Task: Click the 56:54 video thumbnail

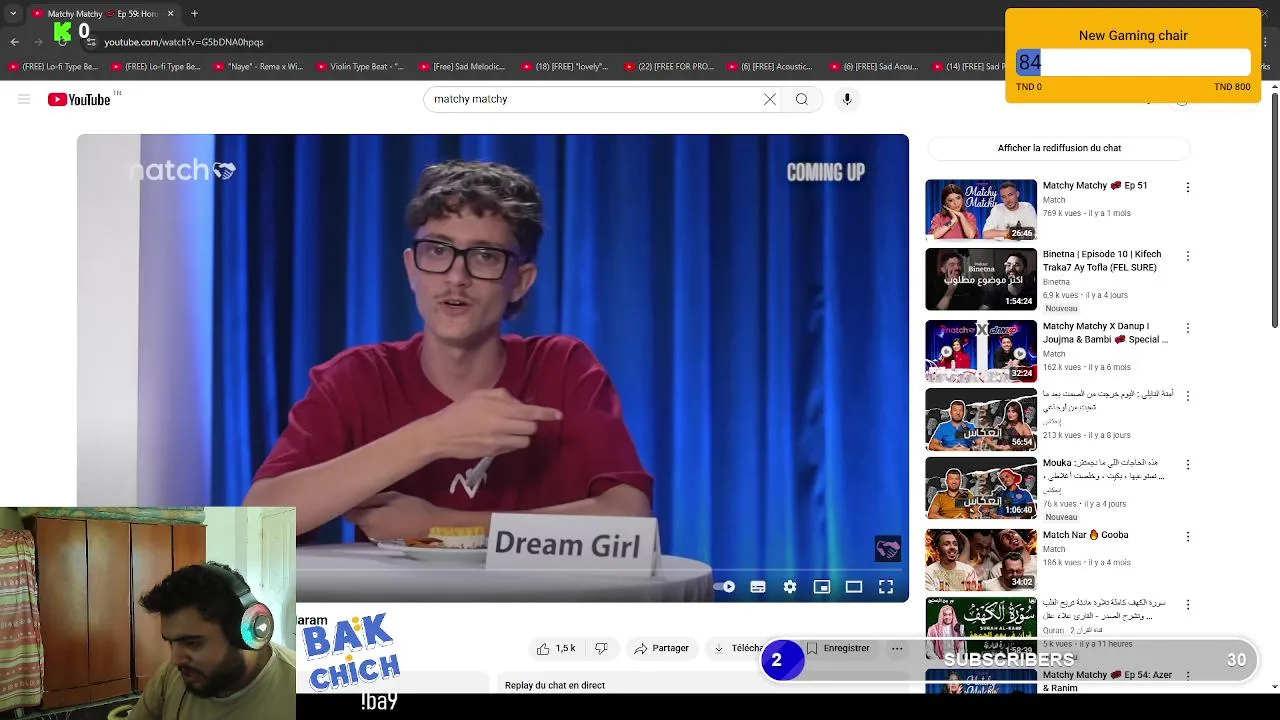Action: tap(981, 419)
